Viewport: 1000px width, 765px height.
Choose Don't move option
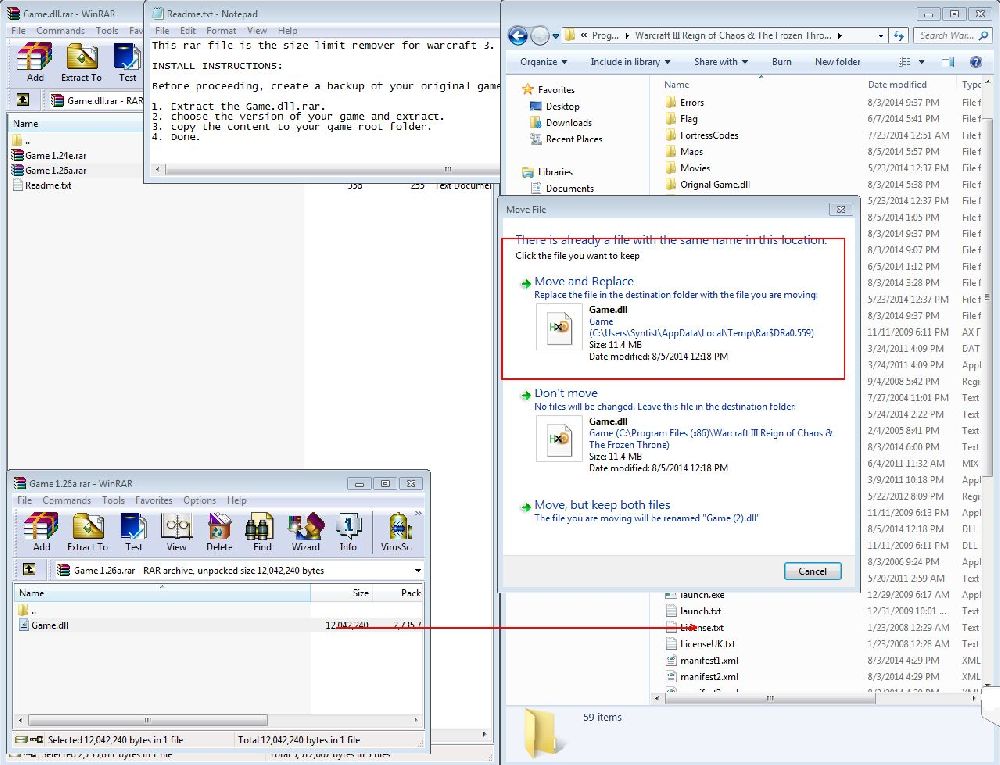coord(676,430)
